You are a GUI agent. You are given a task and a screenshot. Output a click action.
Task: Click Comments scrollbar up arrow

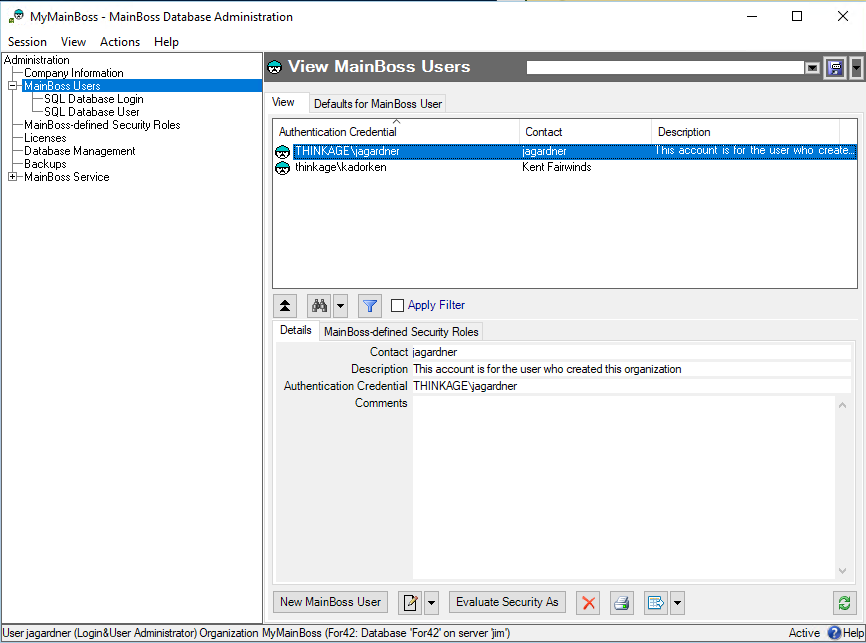[842, 405]
